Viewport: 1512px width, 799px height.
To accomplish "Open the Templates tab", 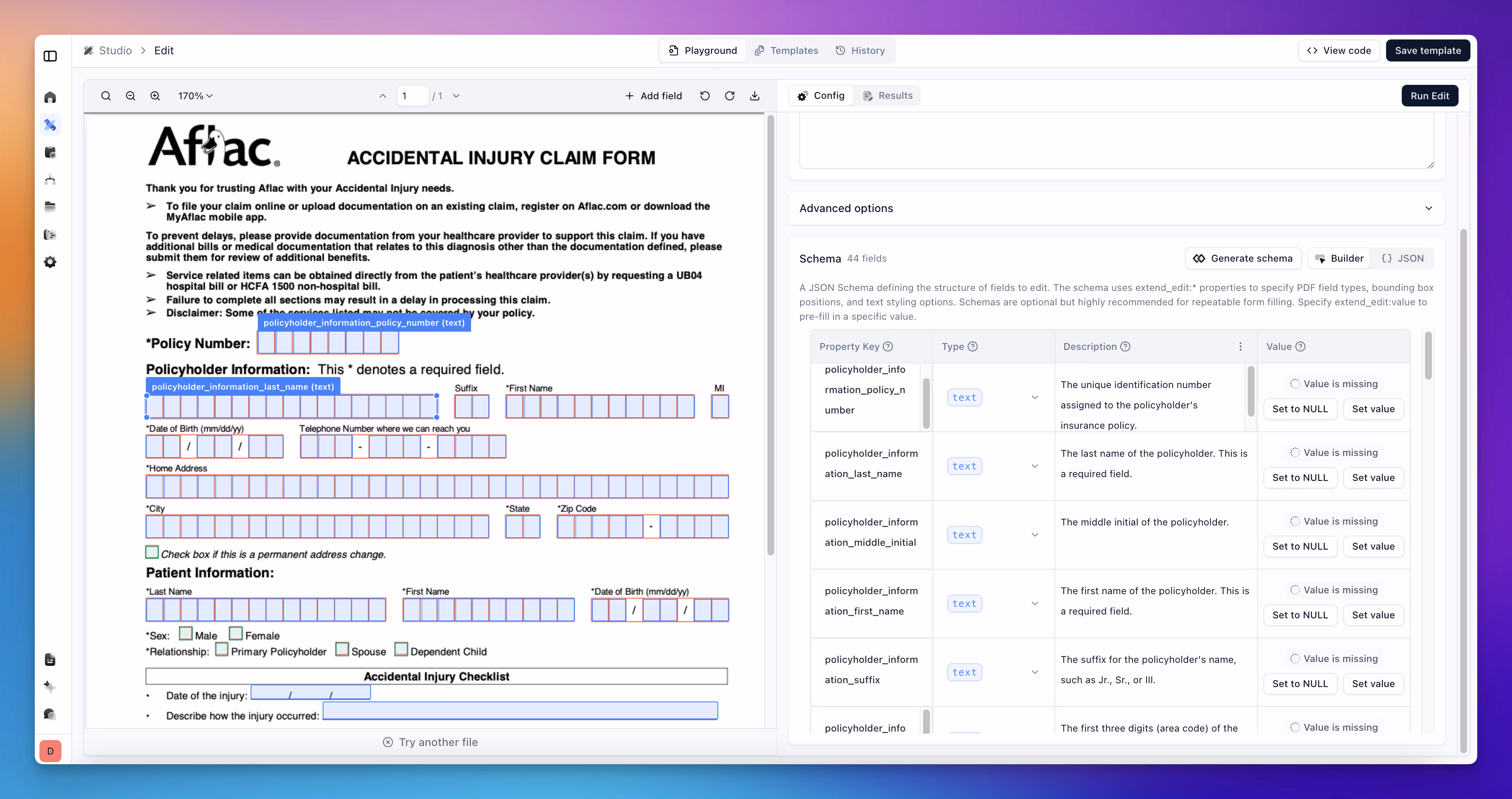I will [787, 50].
